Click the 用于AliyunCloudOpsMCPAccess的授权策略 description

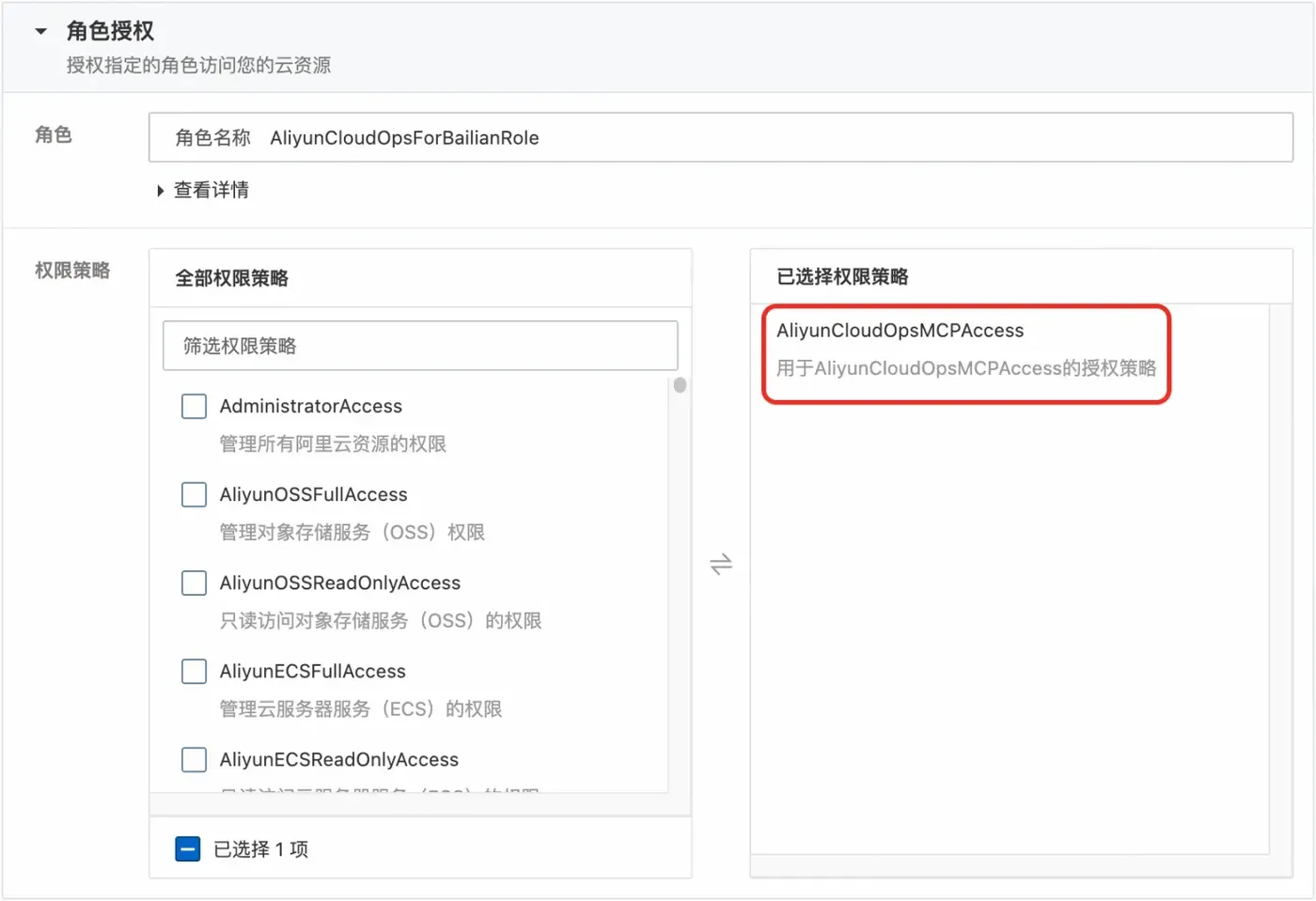[966, 368]
